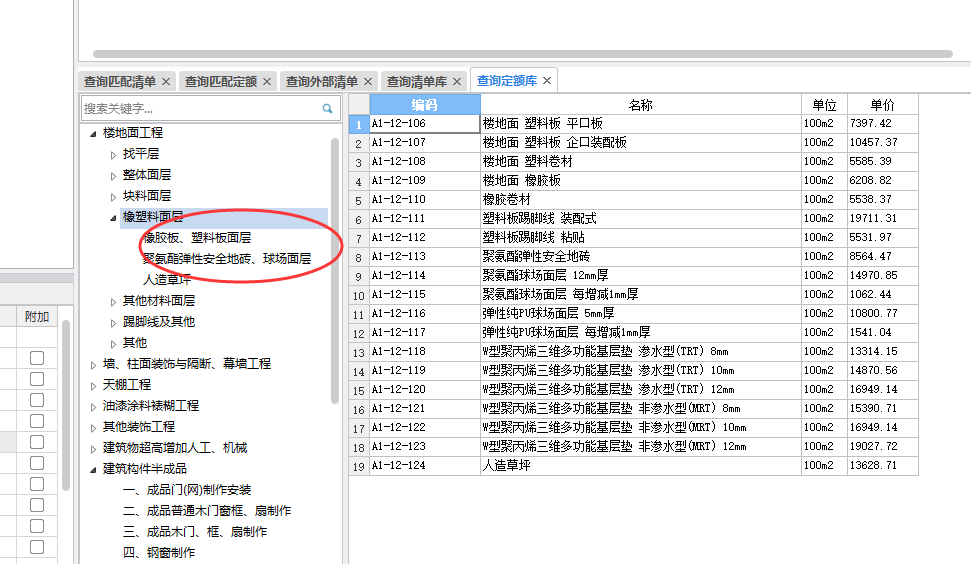This screenshot has height=564, width=971.
Task: Select 聚氨酯弹性安全地砖、球场面层 tree item
Action: pos(227,259)
